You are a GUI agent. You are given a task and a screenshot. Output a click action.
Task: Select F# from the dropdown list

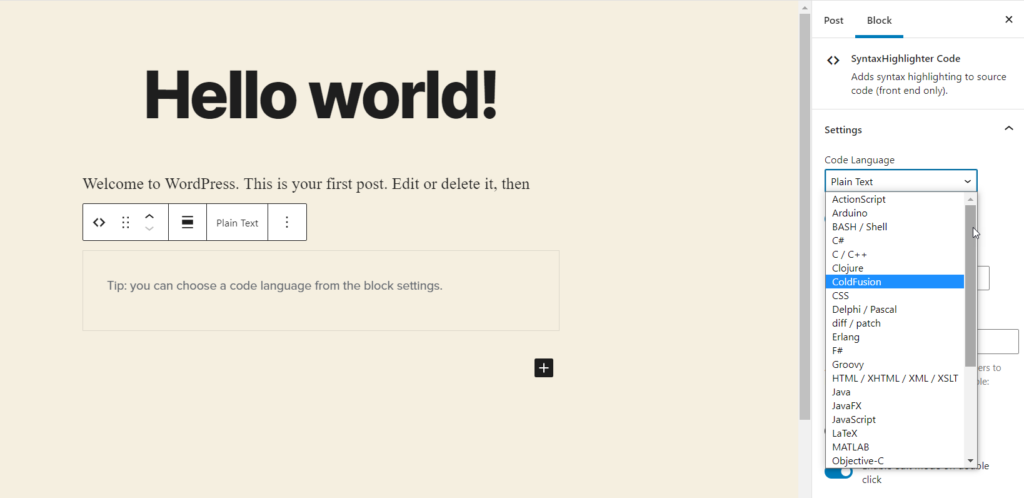(895, 350)
